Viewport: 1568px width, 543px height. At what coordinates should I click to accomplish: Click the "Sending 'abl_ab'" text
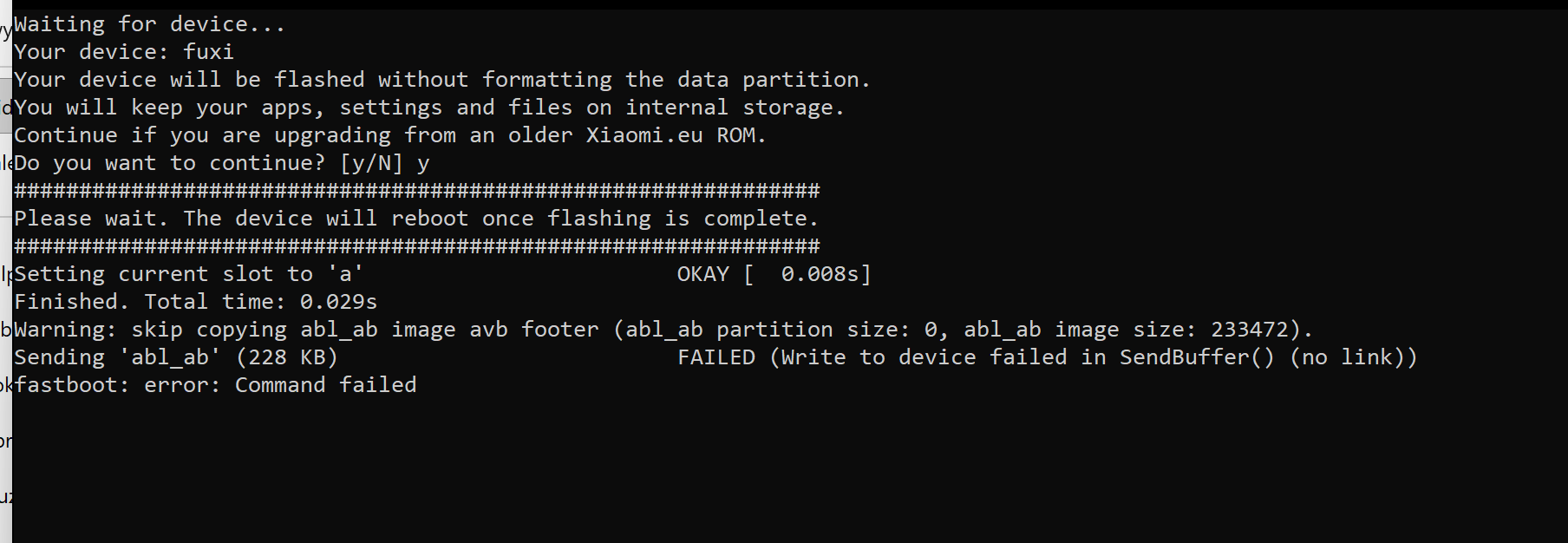click(x=113, y=357)
